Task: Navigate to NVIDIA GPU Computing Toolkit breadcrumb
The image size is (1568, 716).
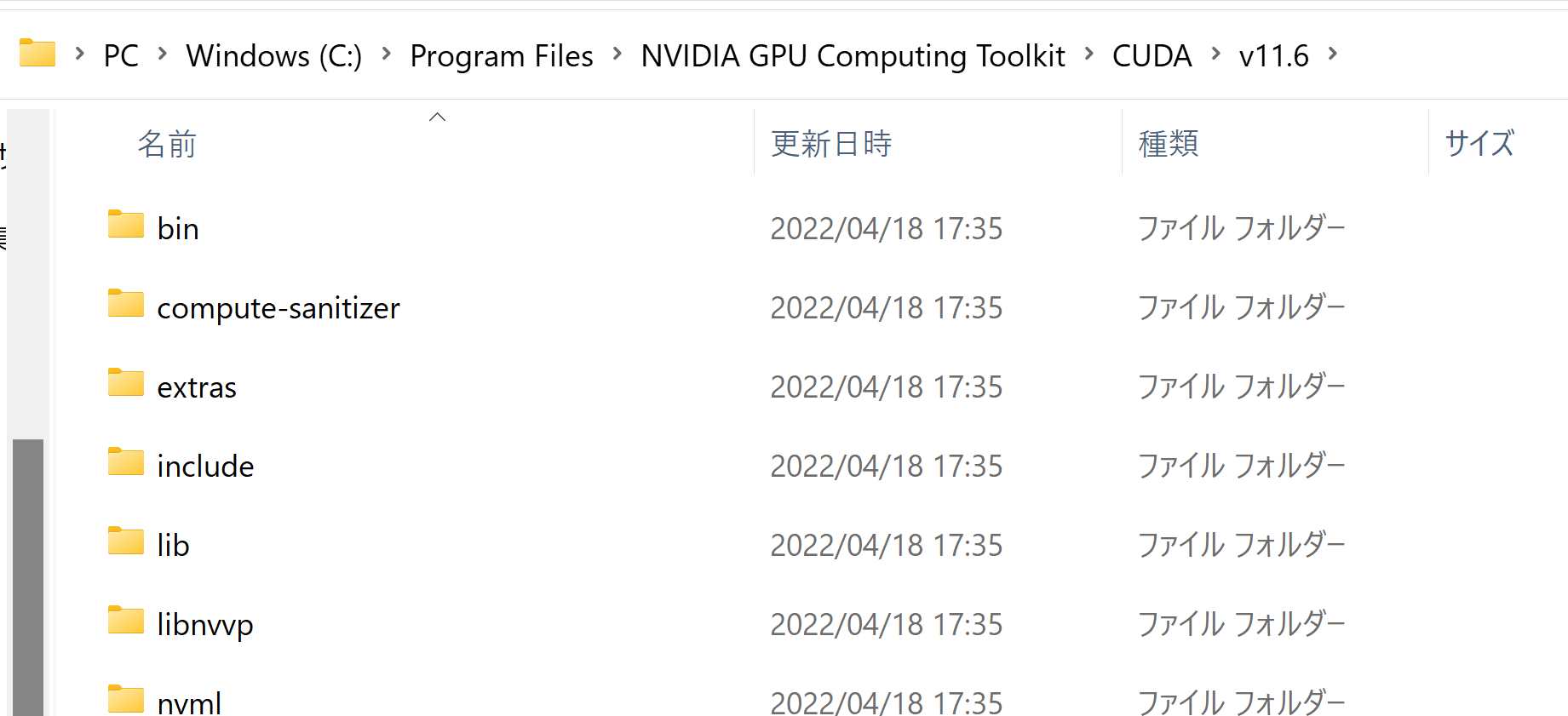Action: pos(853,56)
